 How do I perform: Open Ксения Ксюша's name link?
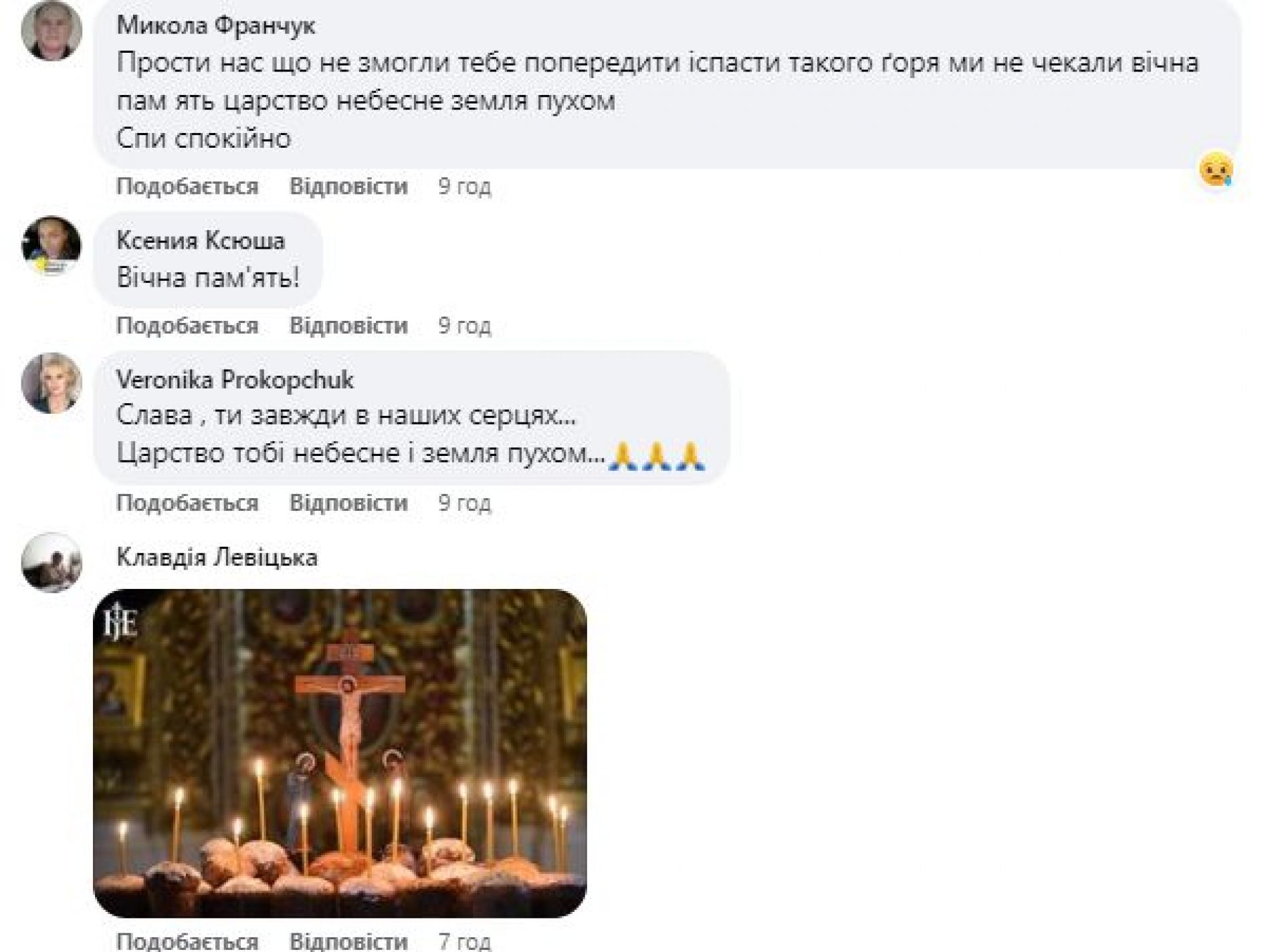click(x=201, y=240)
